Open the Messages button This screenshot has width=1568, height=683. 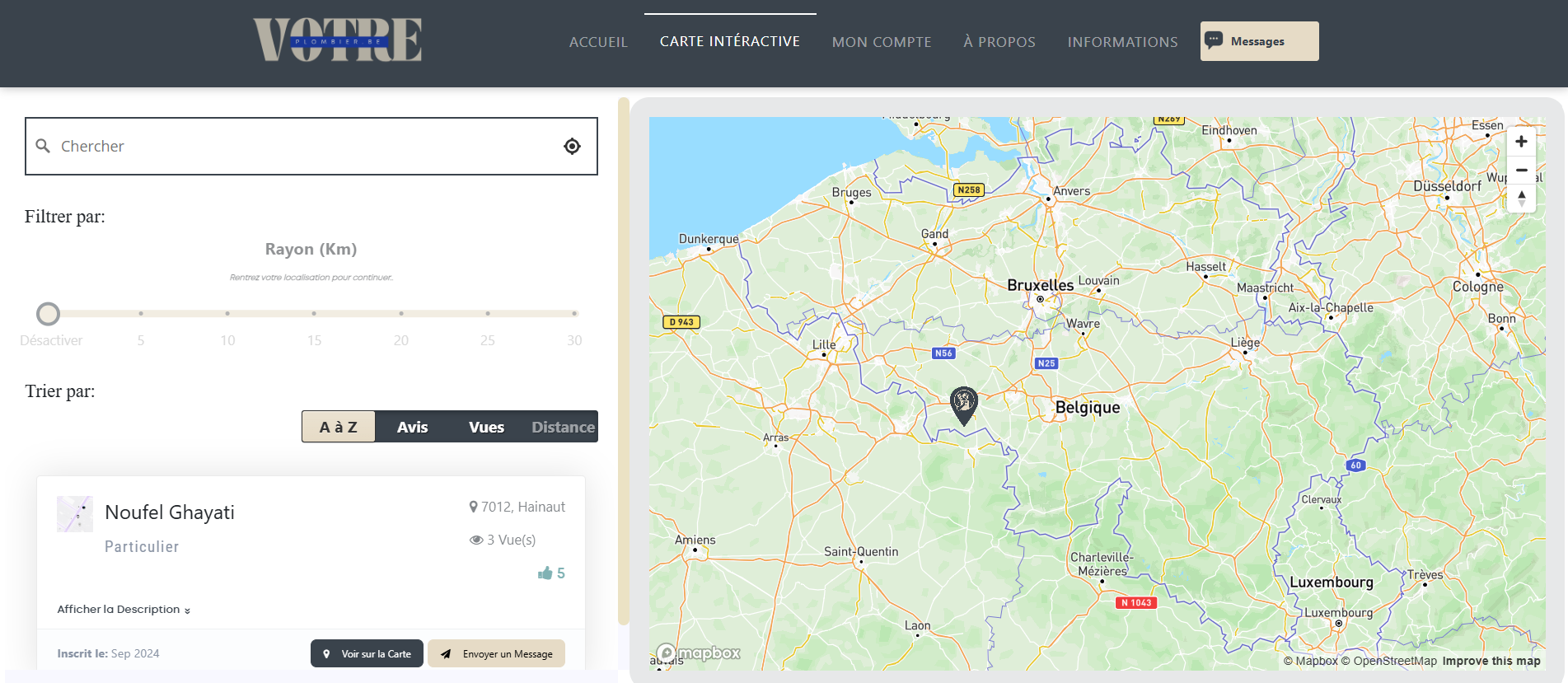pyautogui.click(x=1259, y=41)
